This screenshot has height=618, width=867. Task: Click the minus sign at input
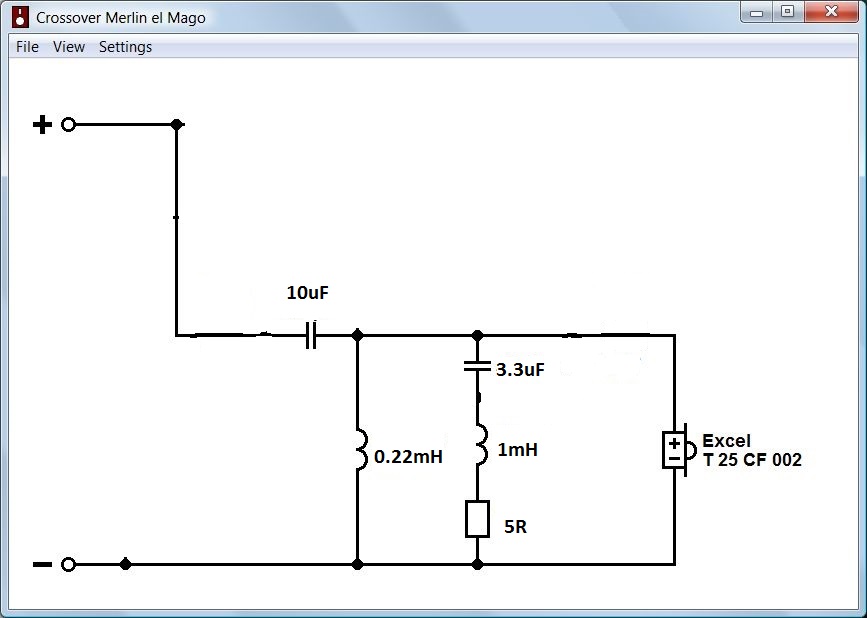click(42, 564)
